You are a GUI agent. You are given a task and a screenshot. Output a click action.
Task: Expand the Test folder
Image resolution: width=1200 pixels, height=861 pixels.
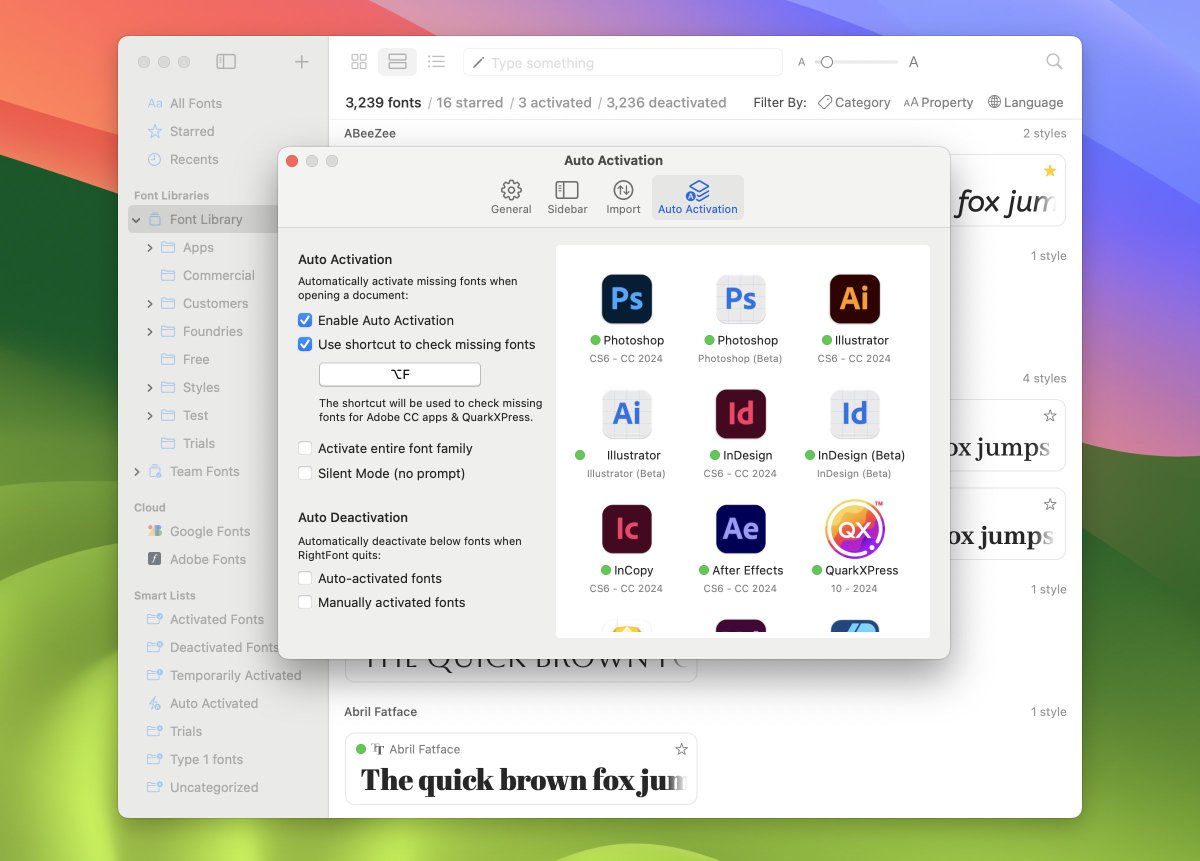click(150, 415)
